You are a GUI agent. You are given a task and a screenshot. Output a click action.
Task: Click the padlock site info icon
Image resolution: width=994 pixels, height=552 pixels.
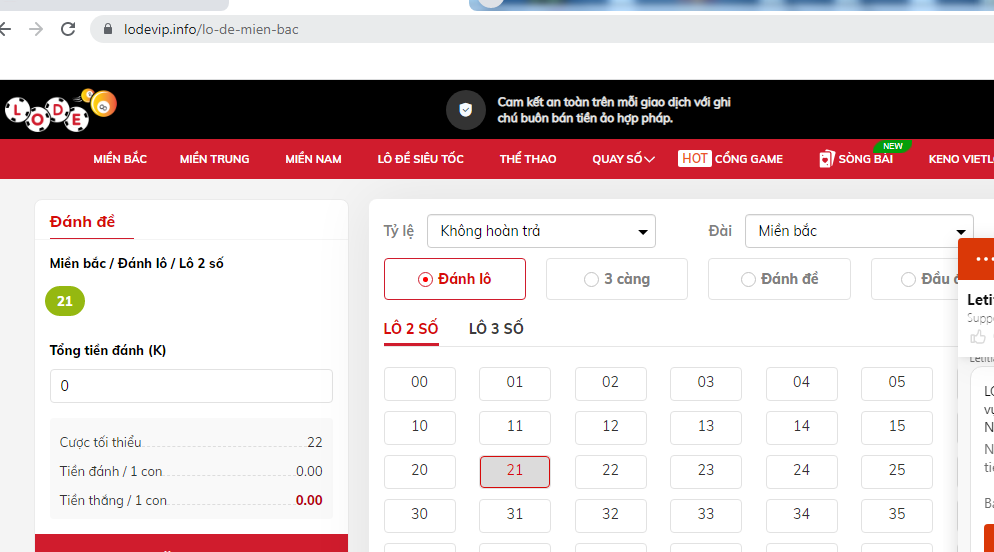coord(108,29)
